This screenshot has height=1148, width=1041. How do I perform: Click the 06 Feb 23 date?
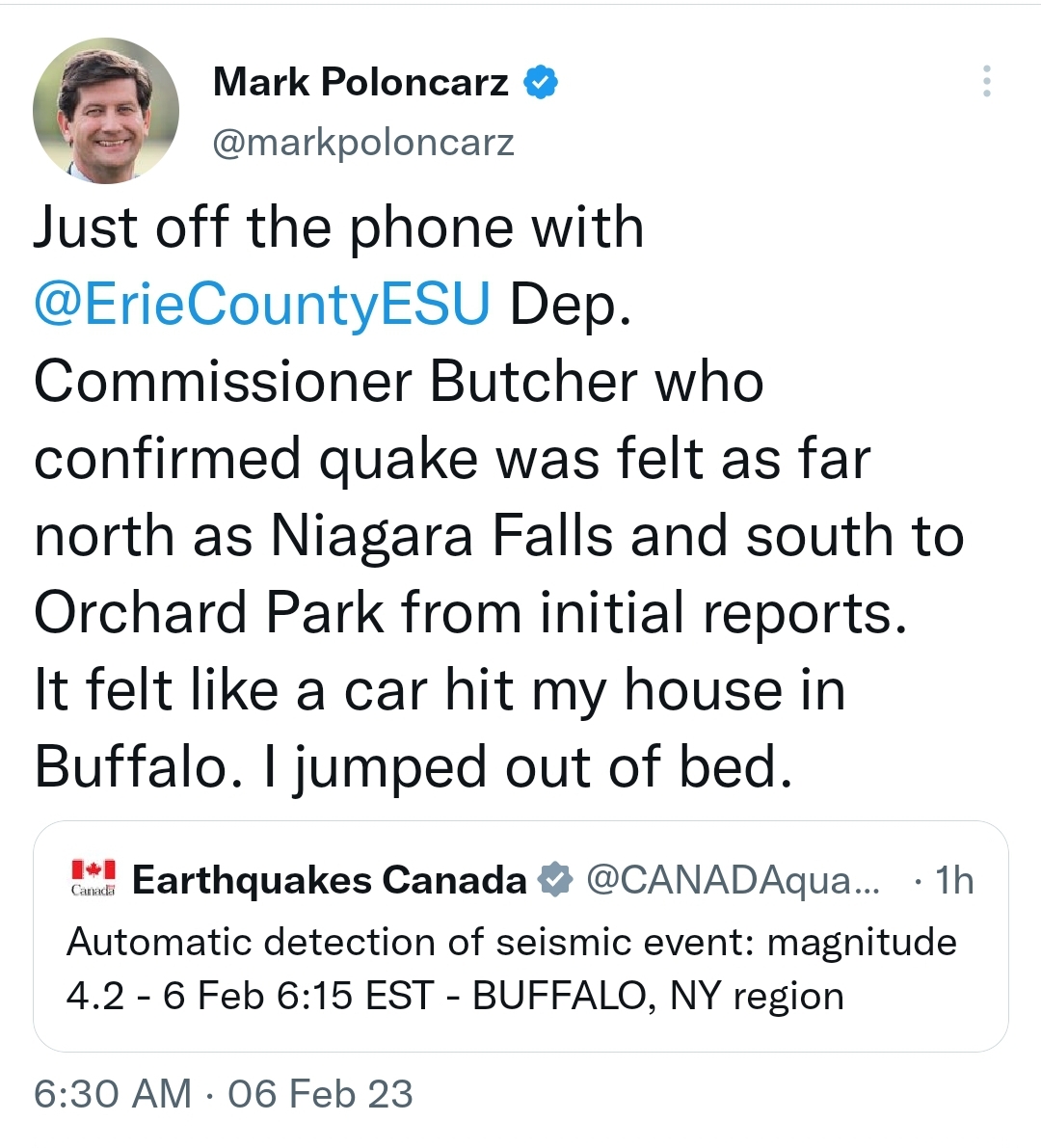(320, 1094)
